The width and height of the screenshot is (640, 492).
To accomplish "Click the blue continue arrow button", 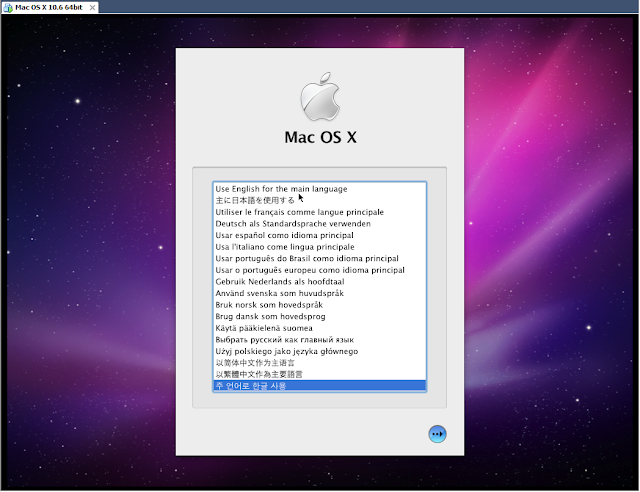I will 437,434.
